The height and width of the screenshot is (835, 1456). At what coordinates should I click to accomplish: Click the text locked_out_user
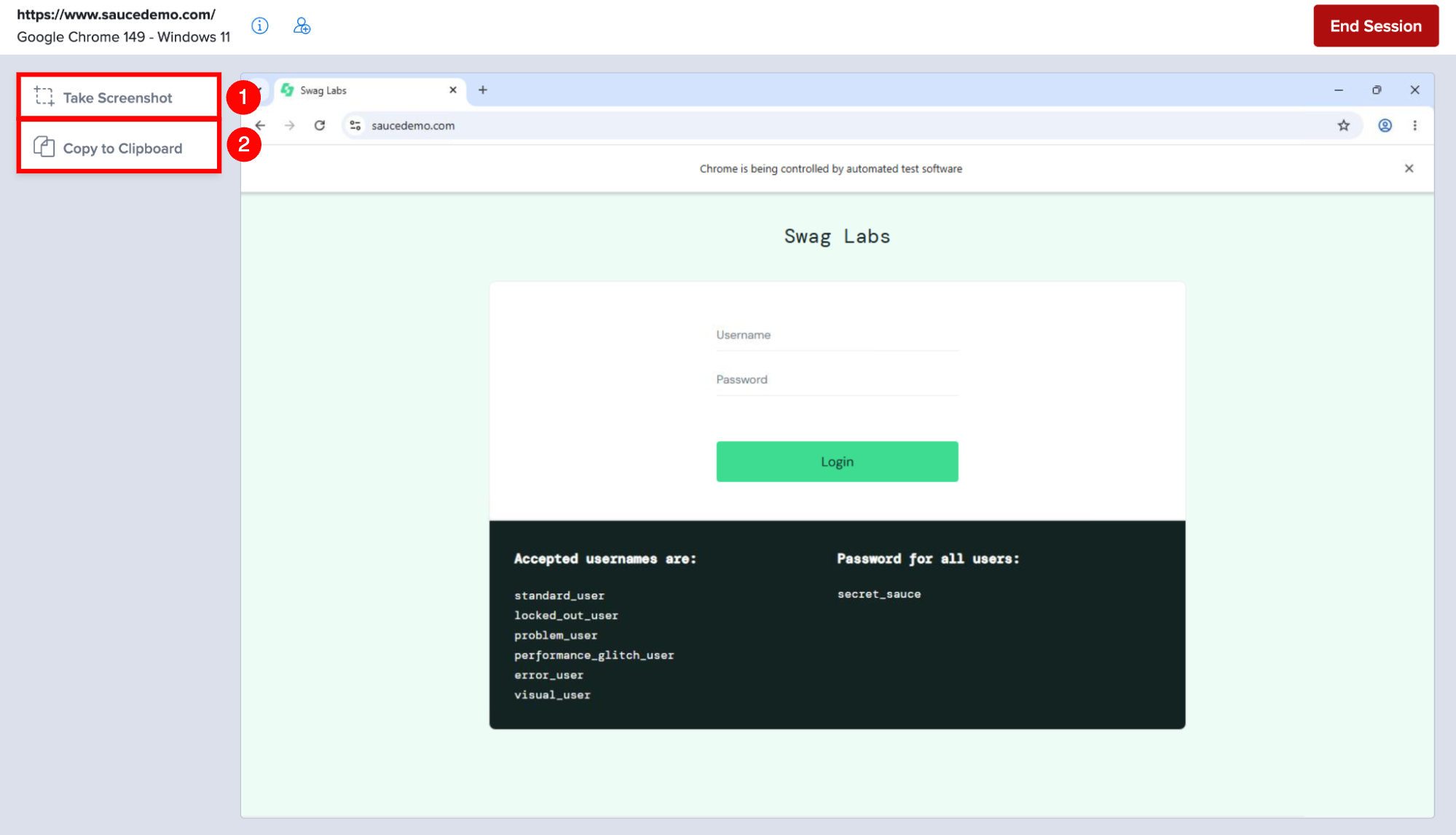(566, 615)
